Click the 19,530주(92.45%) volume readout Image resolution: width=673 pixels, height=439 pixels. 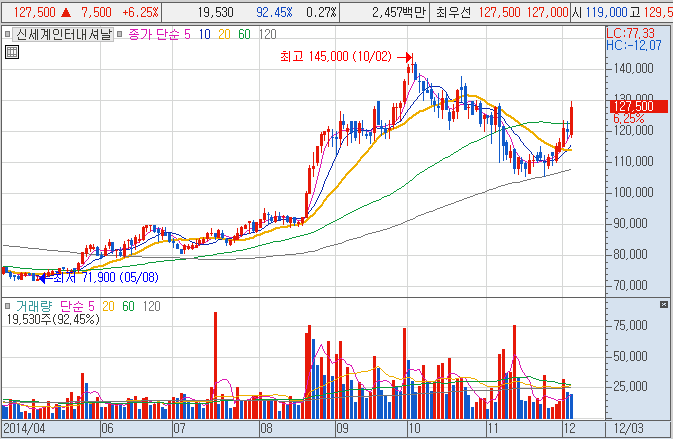click(x=53, y=319)
